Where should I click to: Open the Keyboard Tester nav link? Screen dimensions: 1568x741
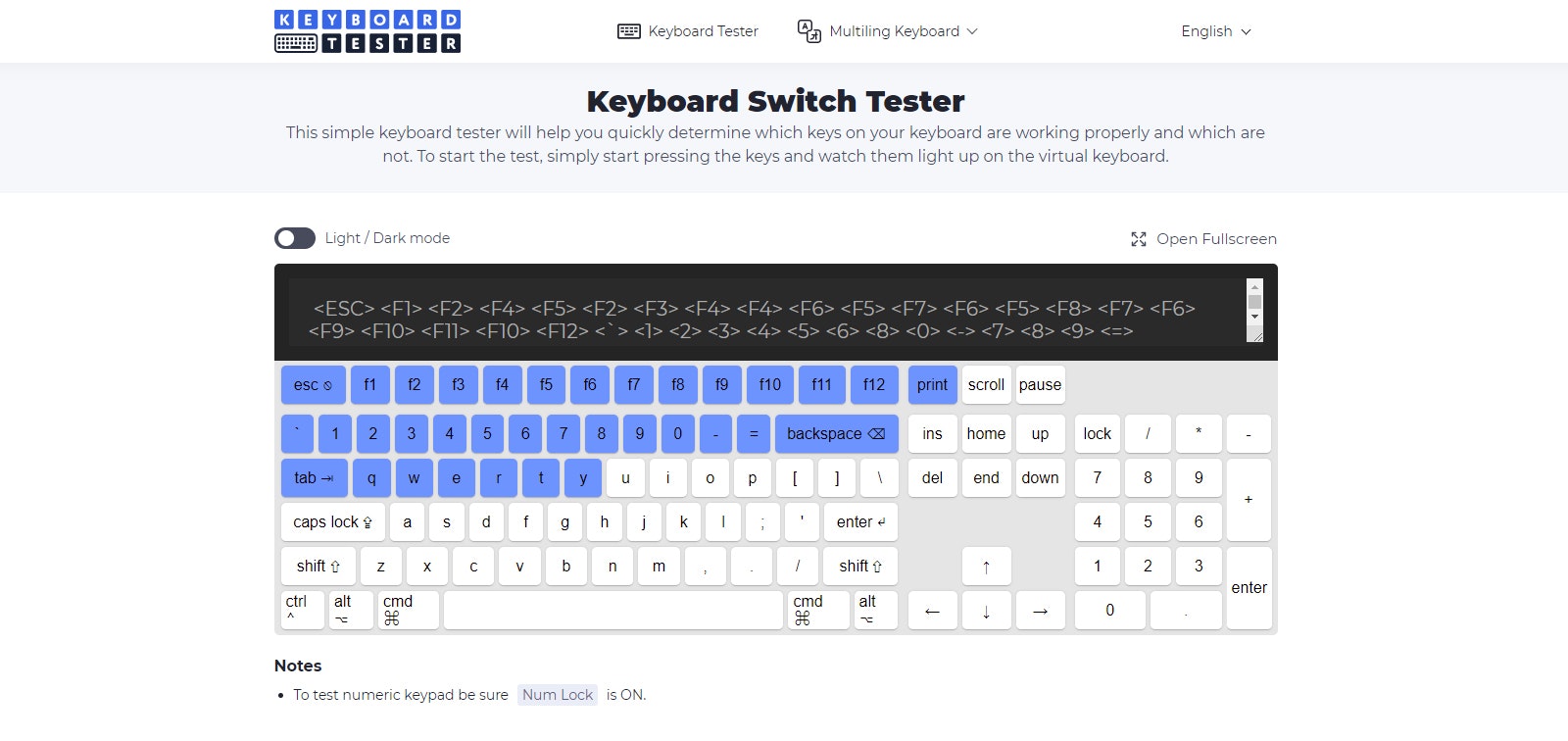point(688,31)
